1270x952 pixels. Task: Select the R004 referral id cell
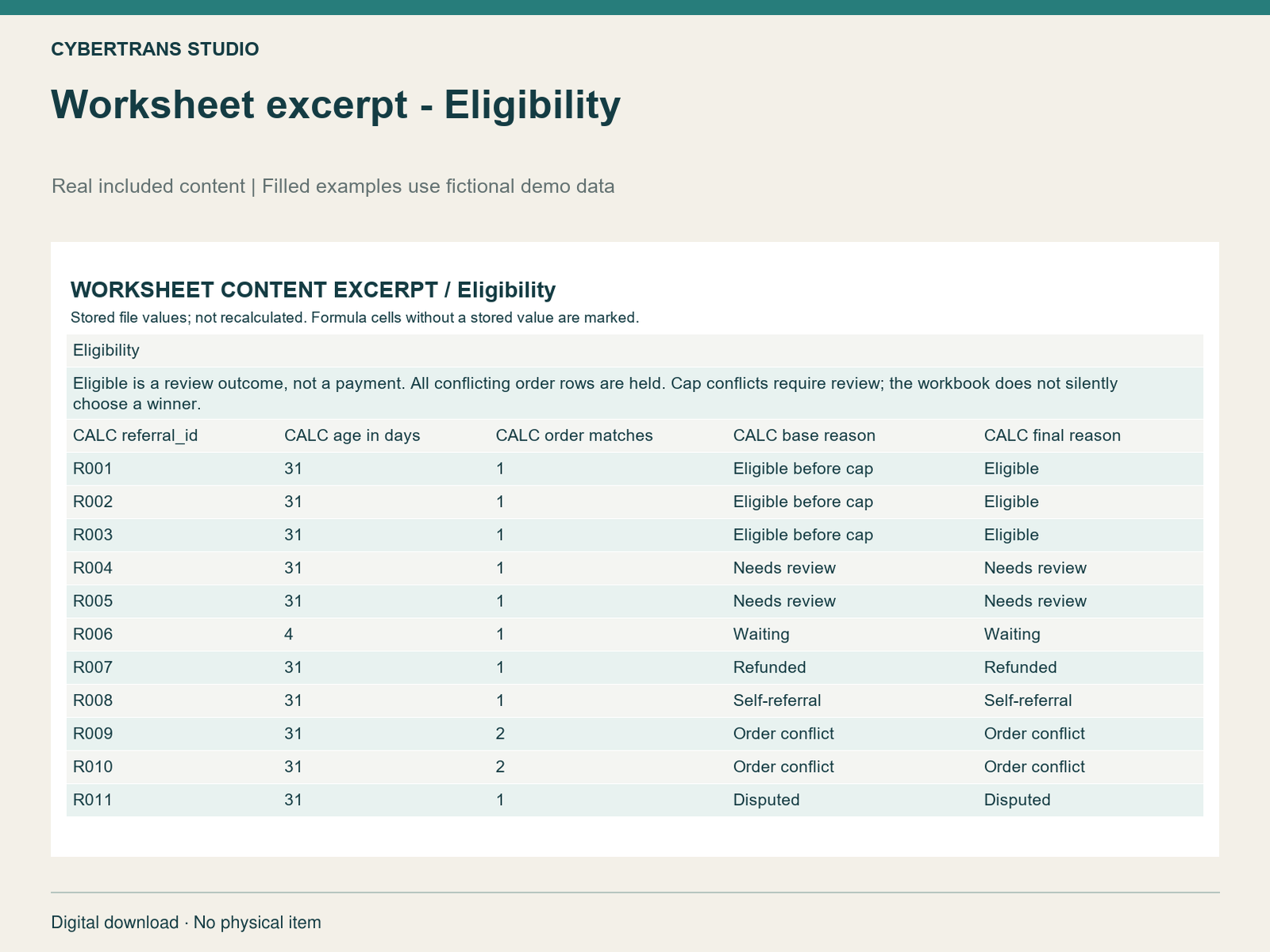click(93, 568)
